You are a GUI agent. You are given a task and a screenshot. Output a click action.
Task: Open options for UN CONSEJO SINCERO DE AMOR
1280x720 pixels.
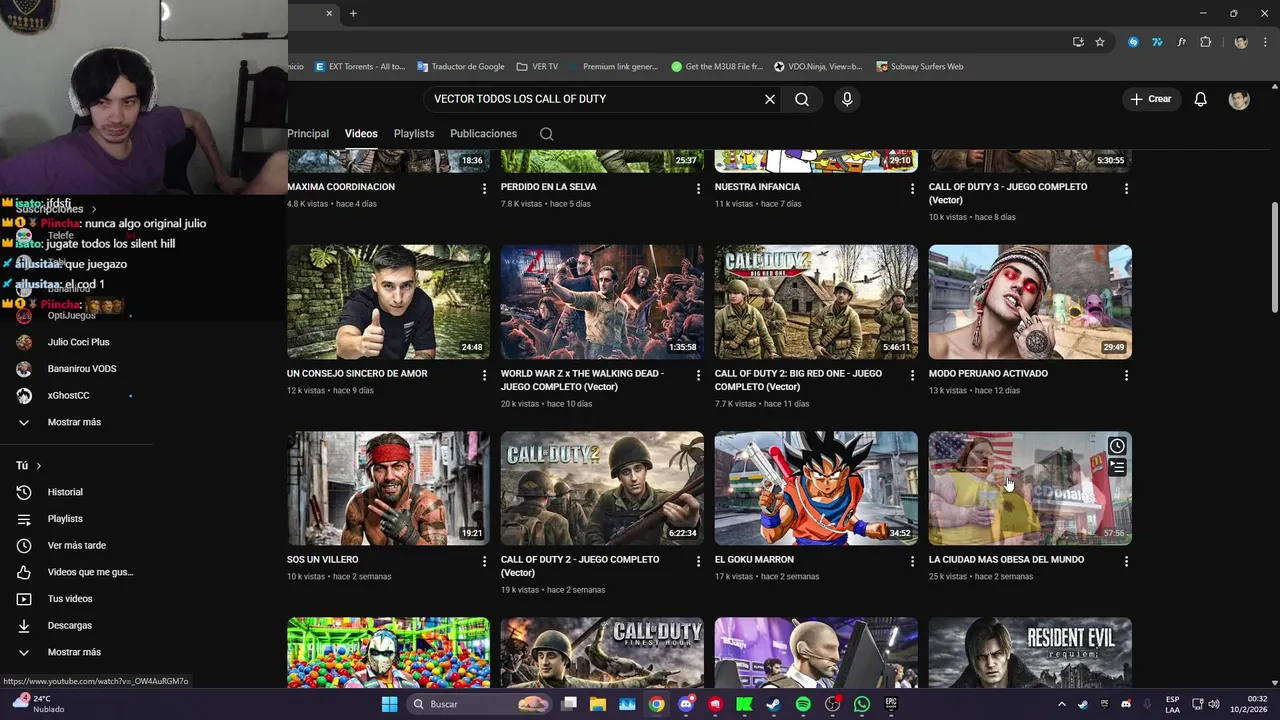485,375
